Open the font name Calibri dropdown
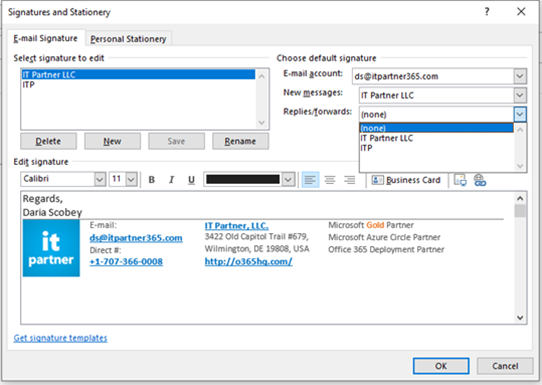 click(100, 179)
